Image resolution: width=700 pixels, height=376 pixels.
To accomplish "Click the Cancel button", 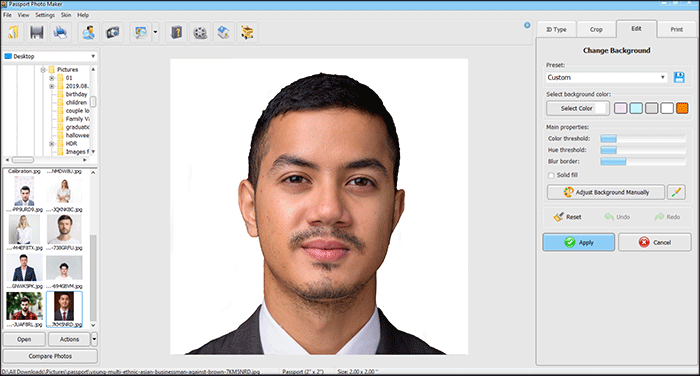I will (x=654, y=242).
